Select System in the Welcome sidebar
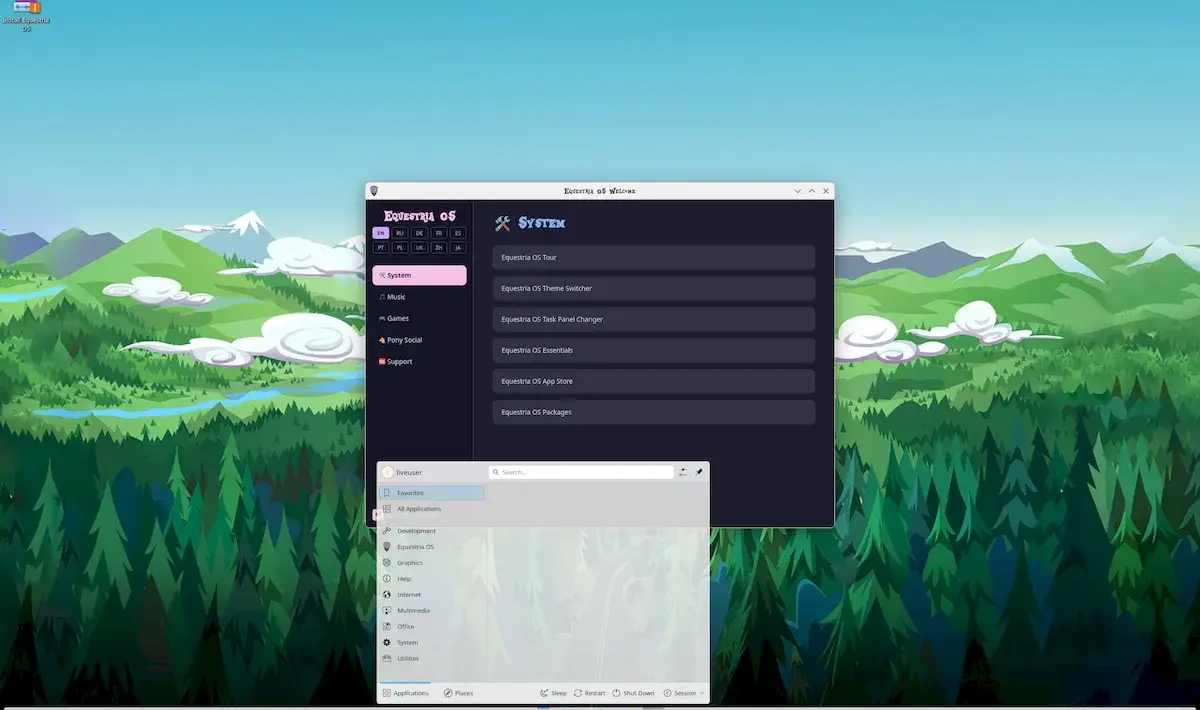 click(x=419, y=275)
